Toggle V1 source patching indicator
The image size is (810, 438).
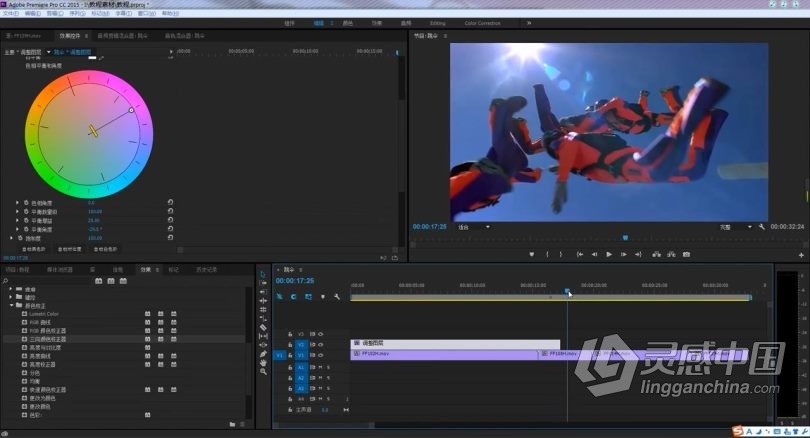(279, 355)
